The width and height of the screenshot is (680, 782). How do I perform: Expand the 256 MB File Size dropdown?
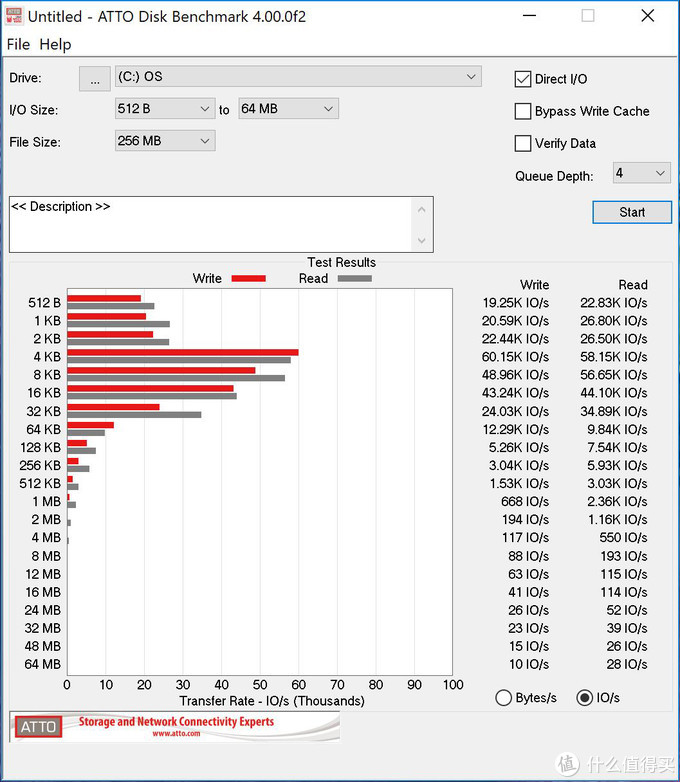coord(165,141)
